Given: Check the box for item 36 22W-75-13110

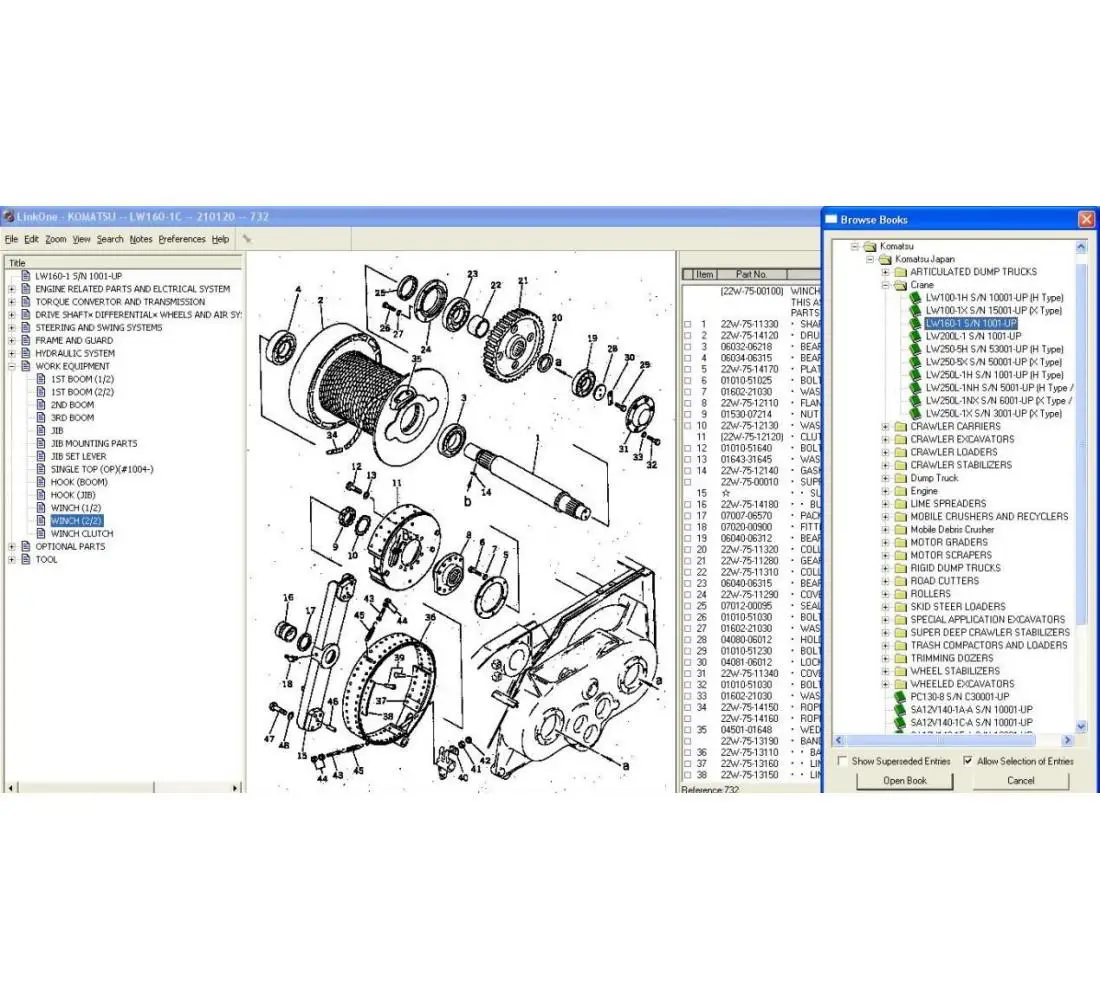Looking at the screenshot, I should [688, 752].
